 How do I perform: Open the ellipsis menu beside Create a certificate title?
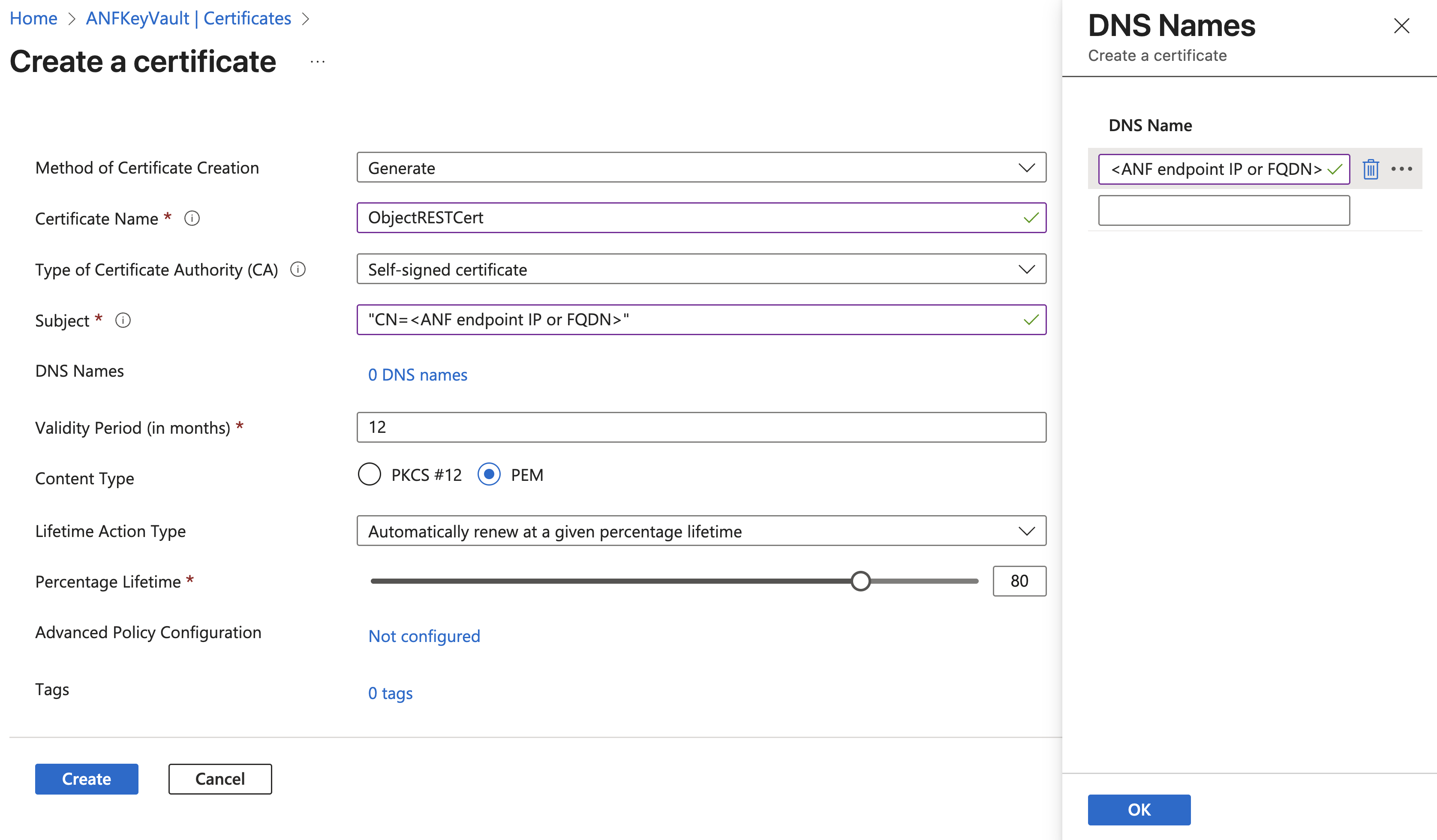click(318, 62)
